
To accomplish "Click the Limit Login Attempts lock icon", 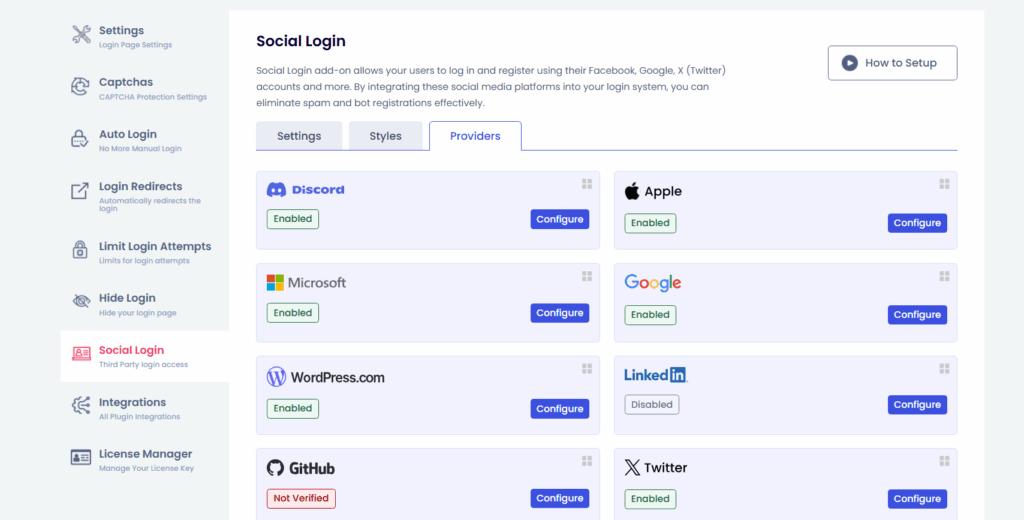I will (x=81, y=250).
